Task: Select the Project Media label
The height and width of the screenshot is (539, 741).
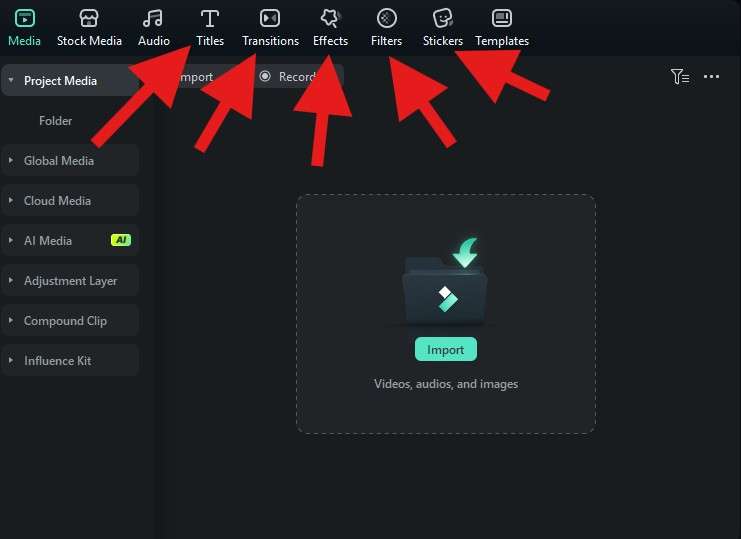Action: (60, 81)
